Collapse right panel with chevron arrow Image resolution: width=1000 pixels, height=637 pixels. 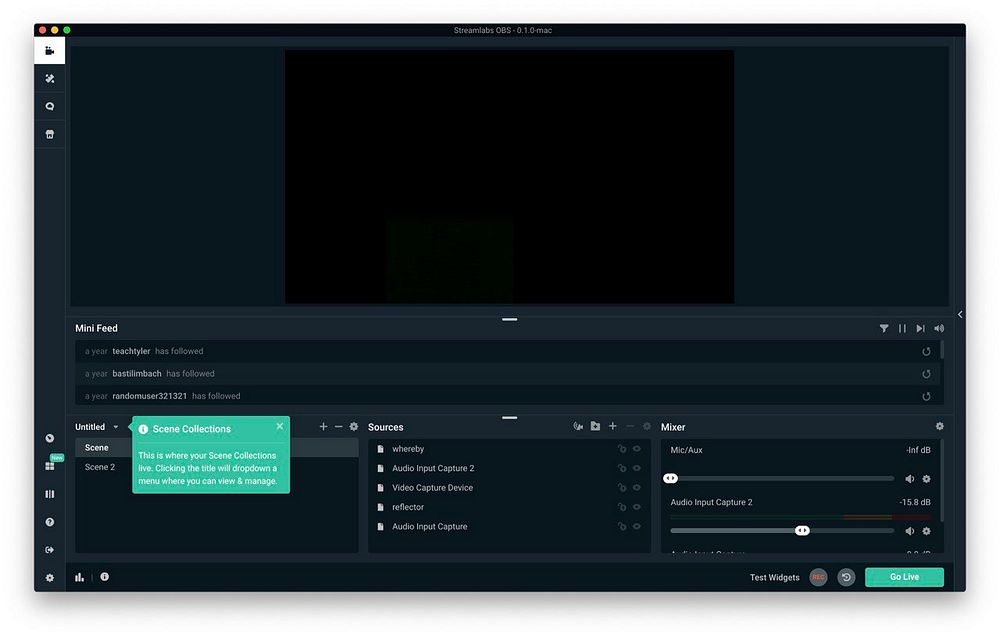coord(960,314)
